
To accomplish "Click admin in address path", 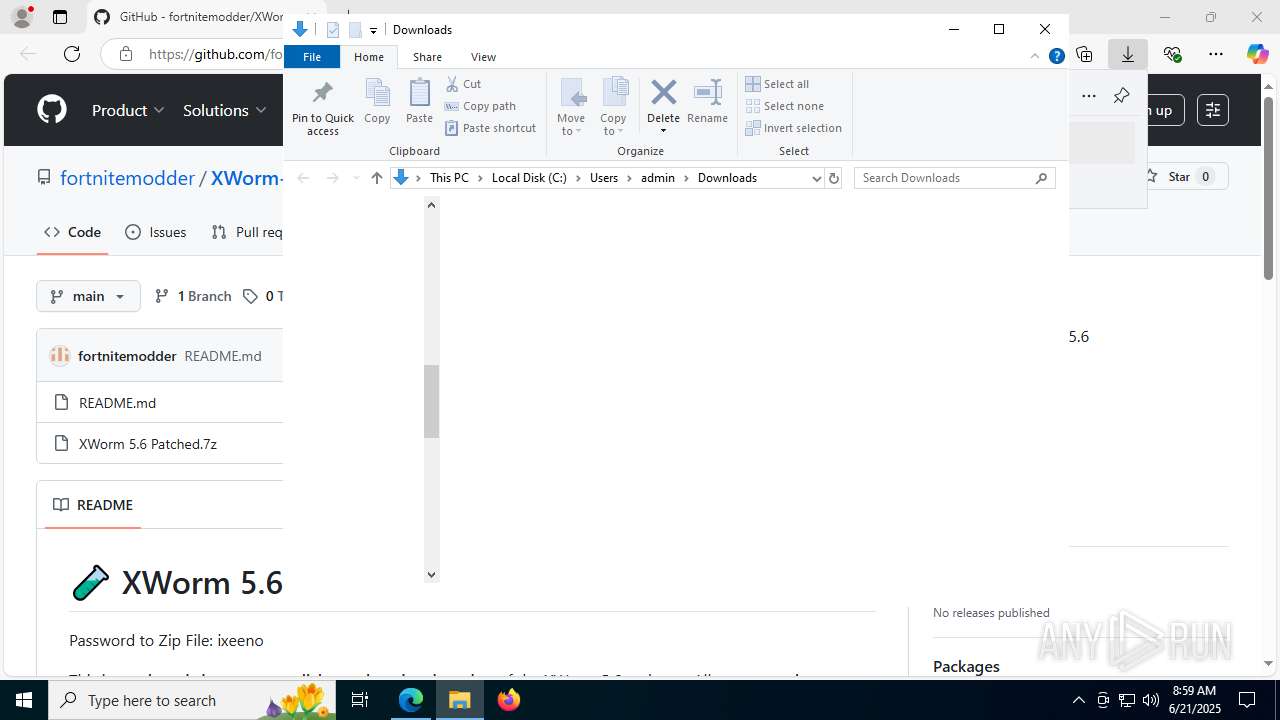I will coord(658,178).
